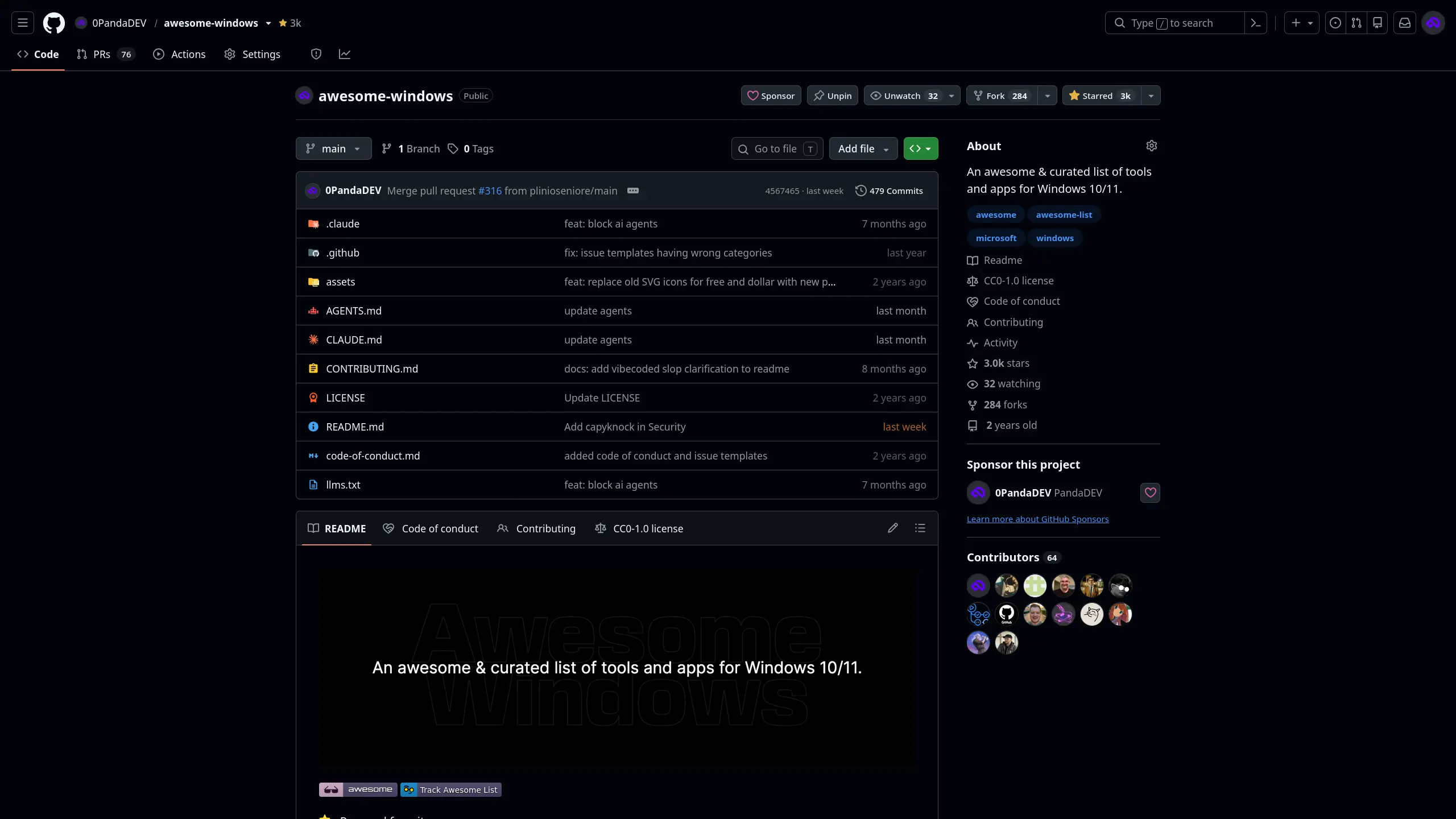Open the Settings tab
This screenshot has height=819, width=1456.
point(253,54)
